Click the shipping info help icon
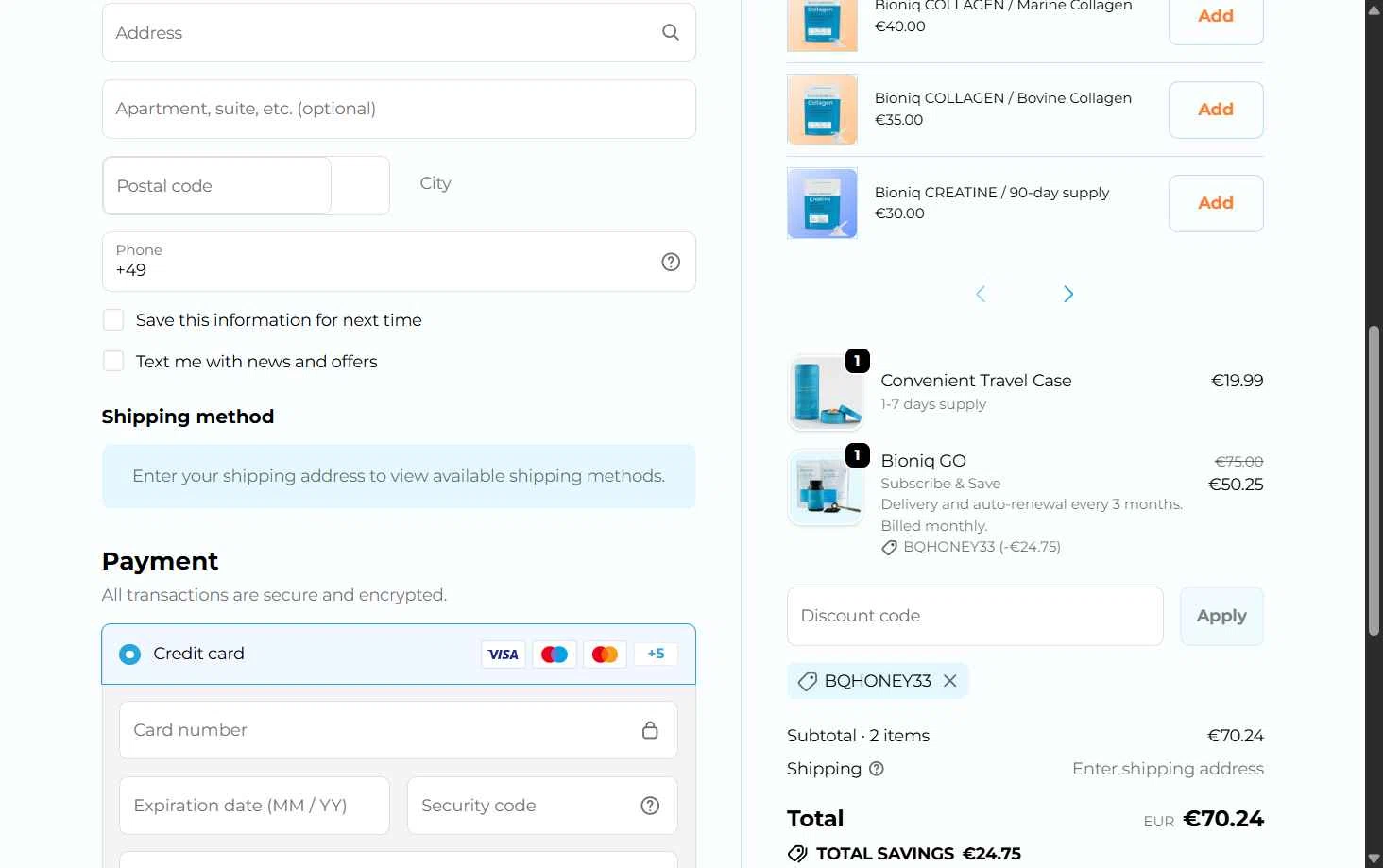The width and height of the screenshot is (1383, 868). (x=877, y=769)
